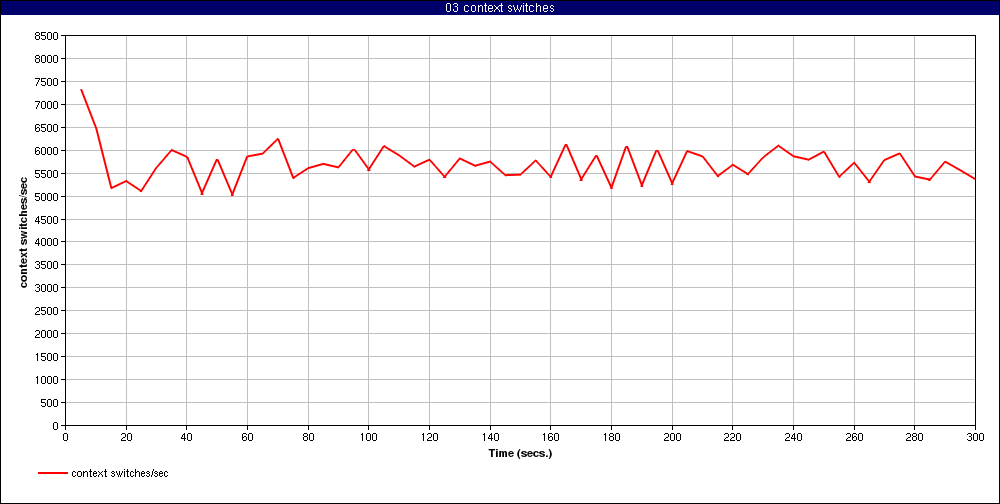Click the 500 y-axis label
This screenshot has height=504, width=1000.
coord(51,403)
